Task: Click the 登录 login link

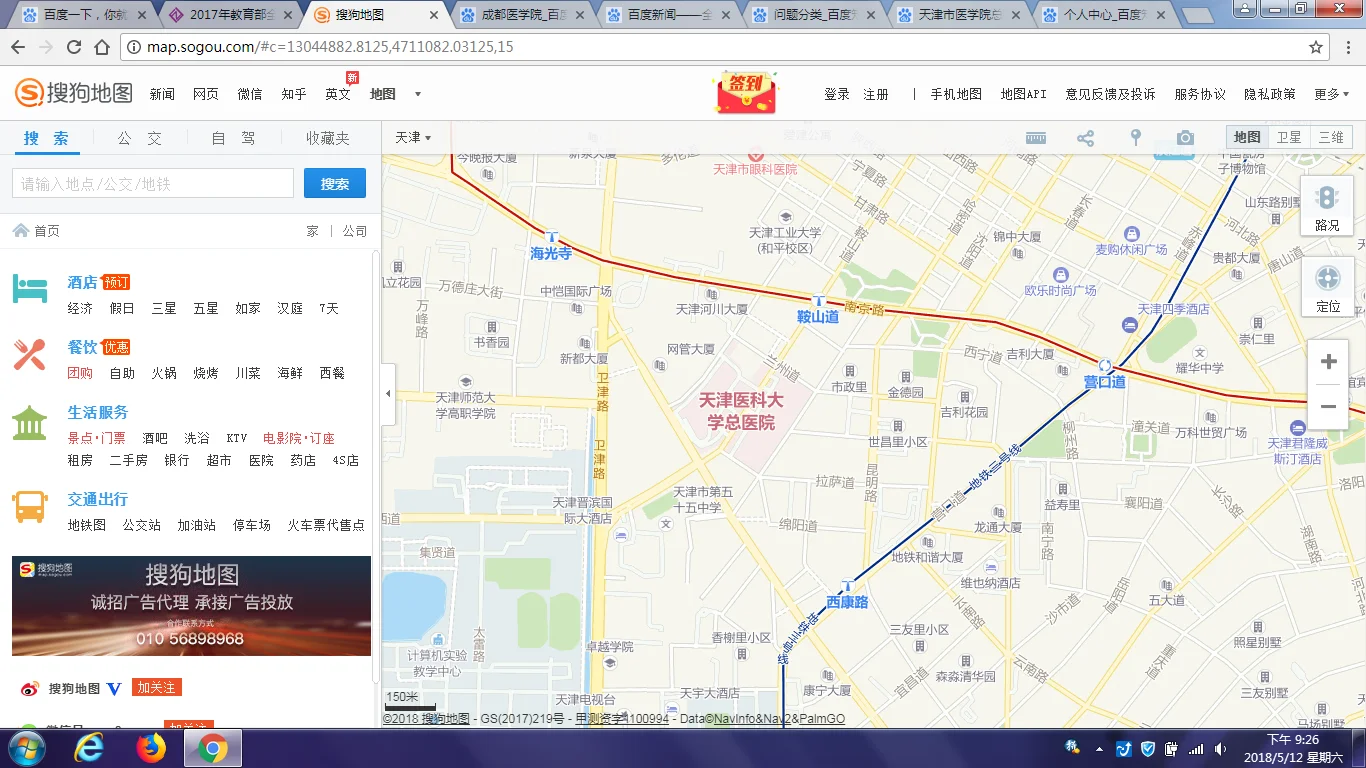Action: click(836, 93)
